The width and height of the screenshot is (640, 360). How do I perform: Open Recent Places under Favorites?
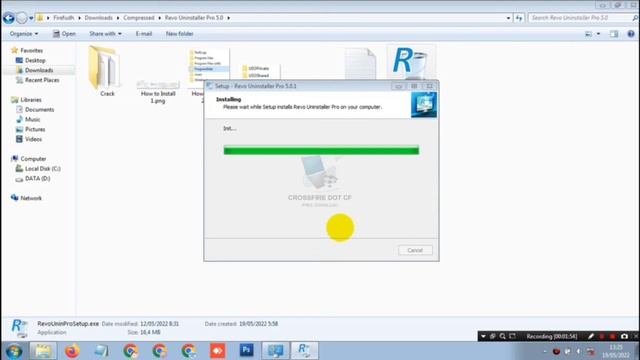[x=42, y=80]
